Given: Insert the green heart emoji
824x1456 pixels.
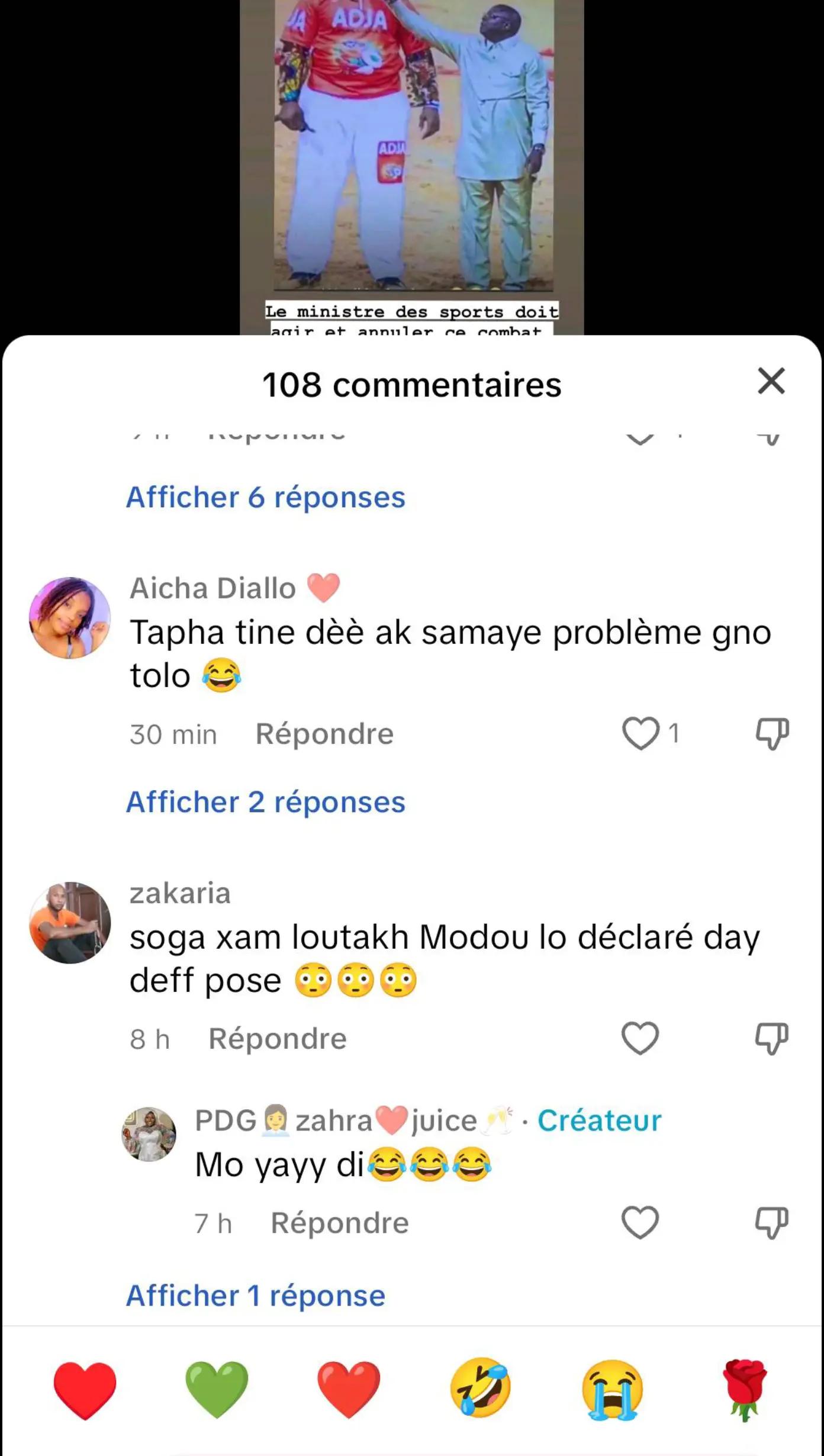Looking at the screenshot, I should 217,1389.
